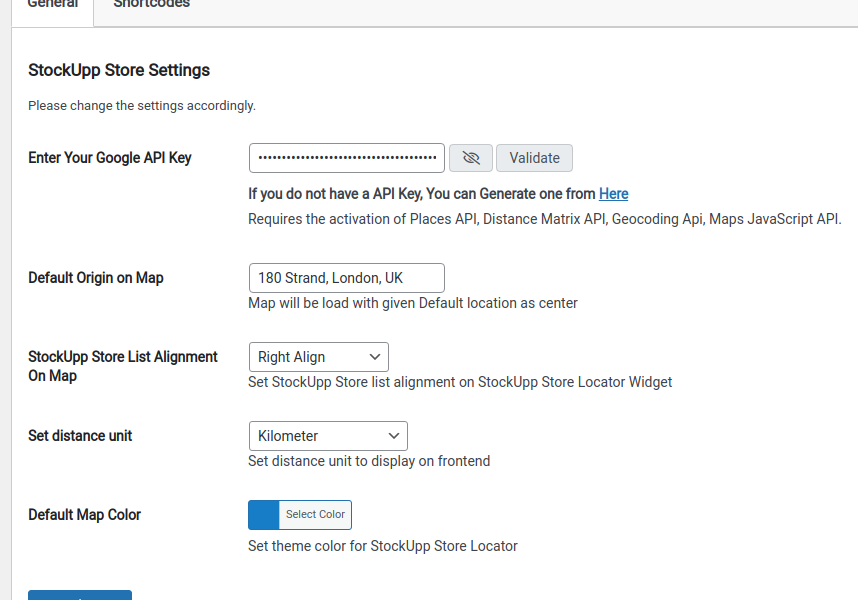Click the chevron arrow on Kilometer select
Viewport: 858px width, 600px height.
point(394,436)
